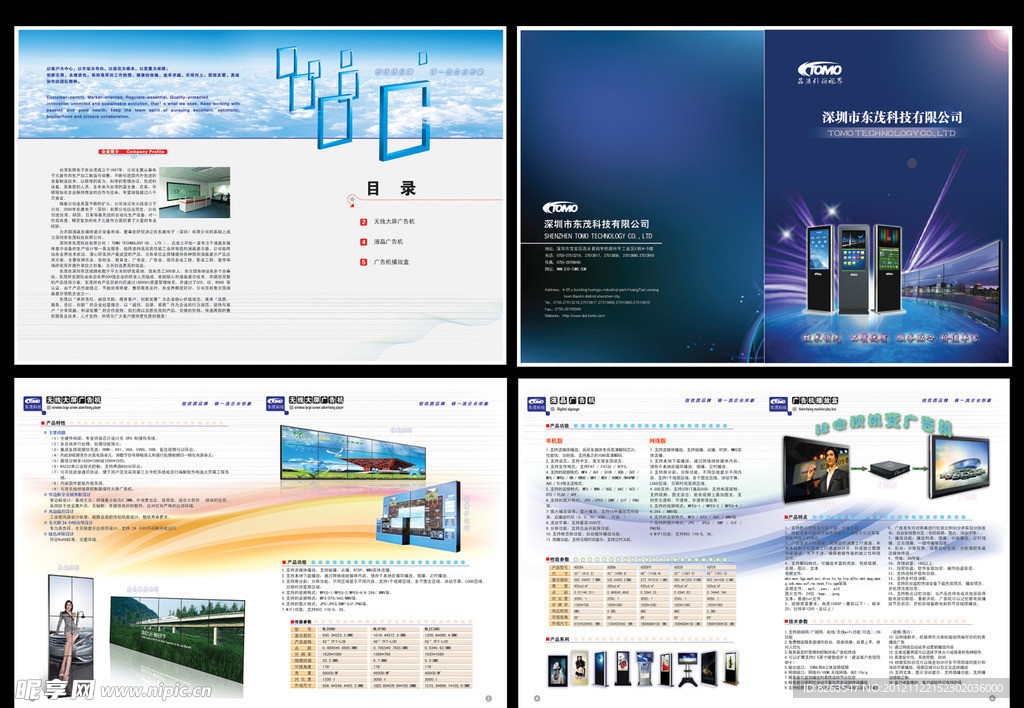Image resolution: width=1024 pixels, height=708 pixels.
Task: Click the green 让电视机变广告机 headline
Action: pyautogui.click(x=883, y=423)
